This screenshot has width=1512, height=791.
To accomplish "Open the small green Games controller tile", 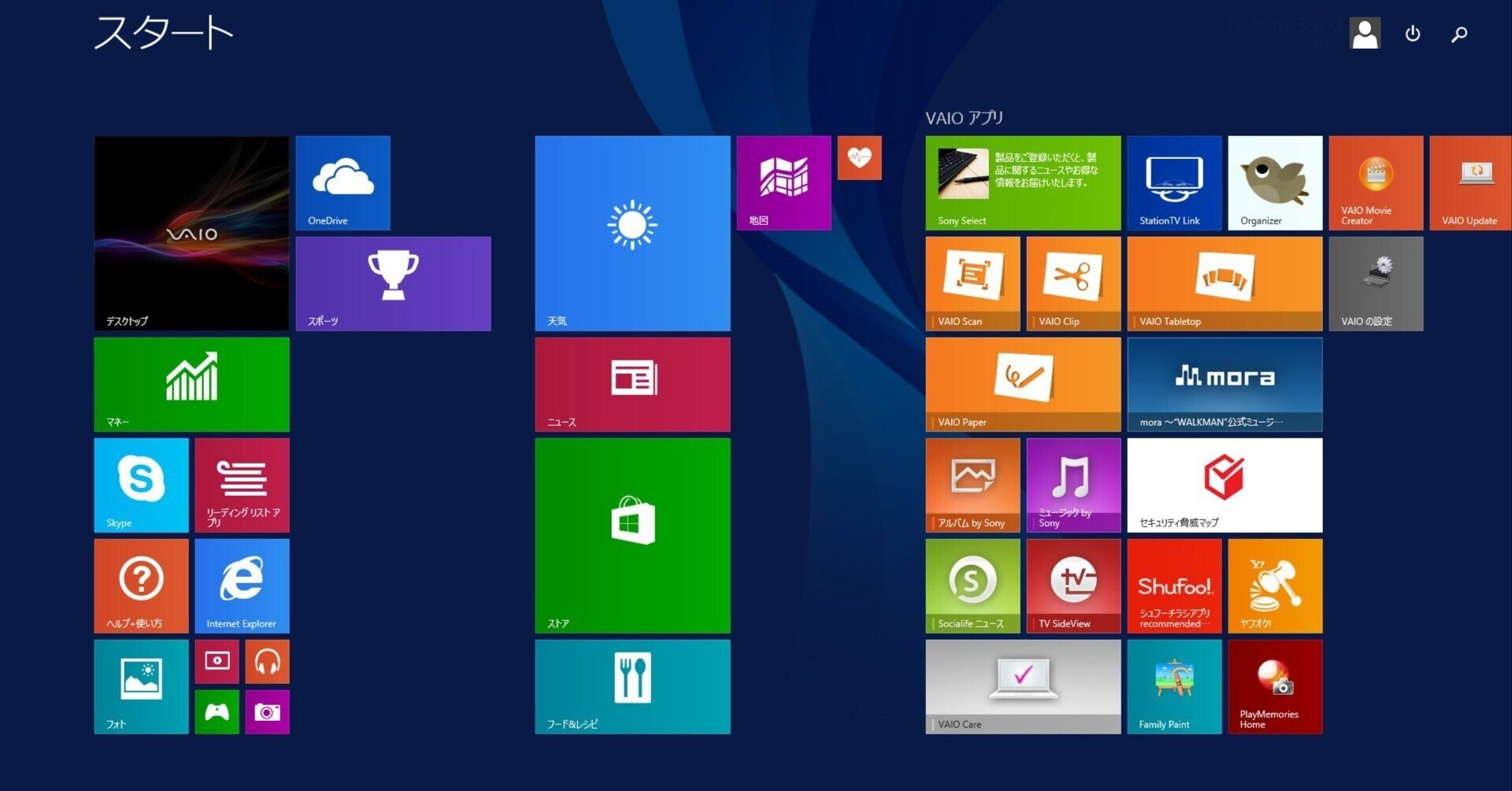I will (x=217, y=712).
